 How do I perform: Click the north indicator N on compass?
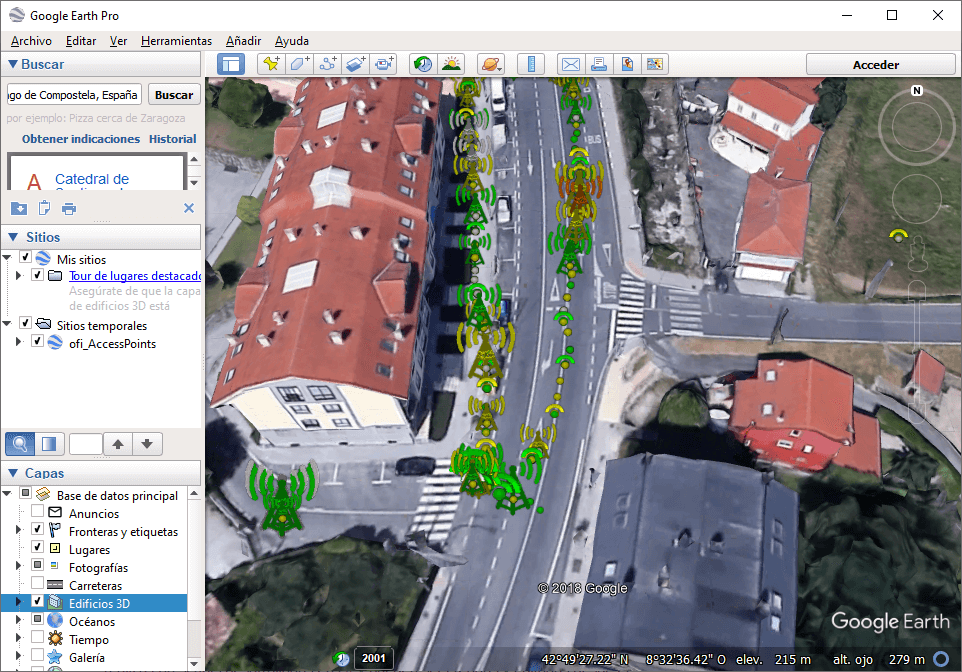pos(917,91)
